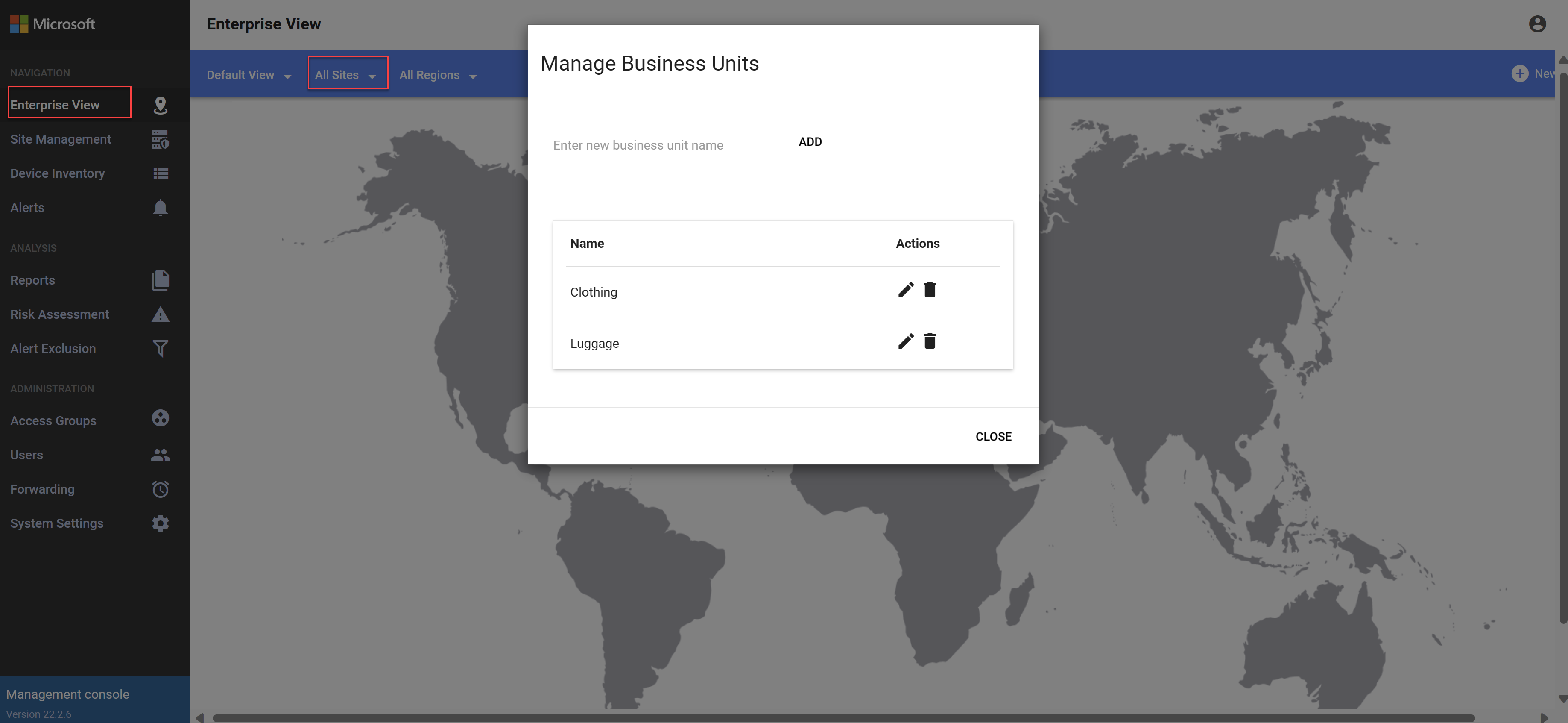Click the System Settings gear icon
Screen dimensions: 1568x723
coord(160,523)
